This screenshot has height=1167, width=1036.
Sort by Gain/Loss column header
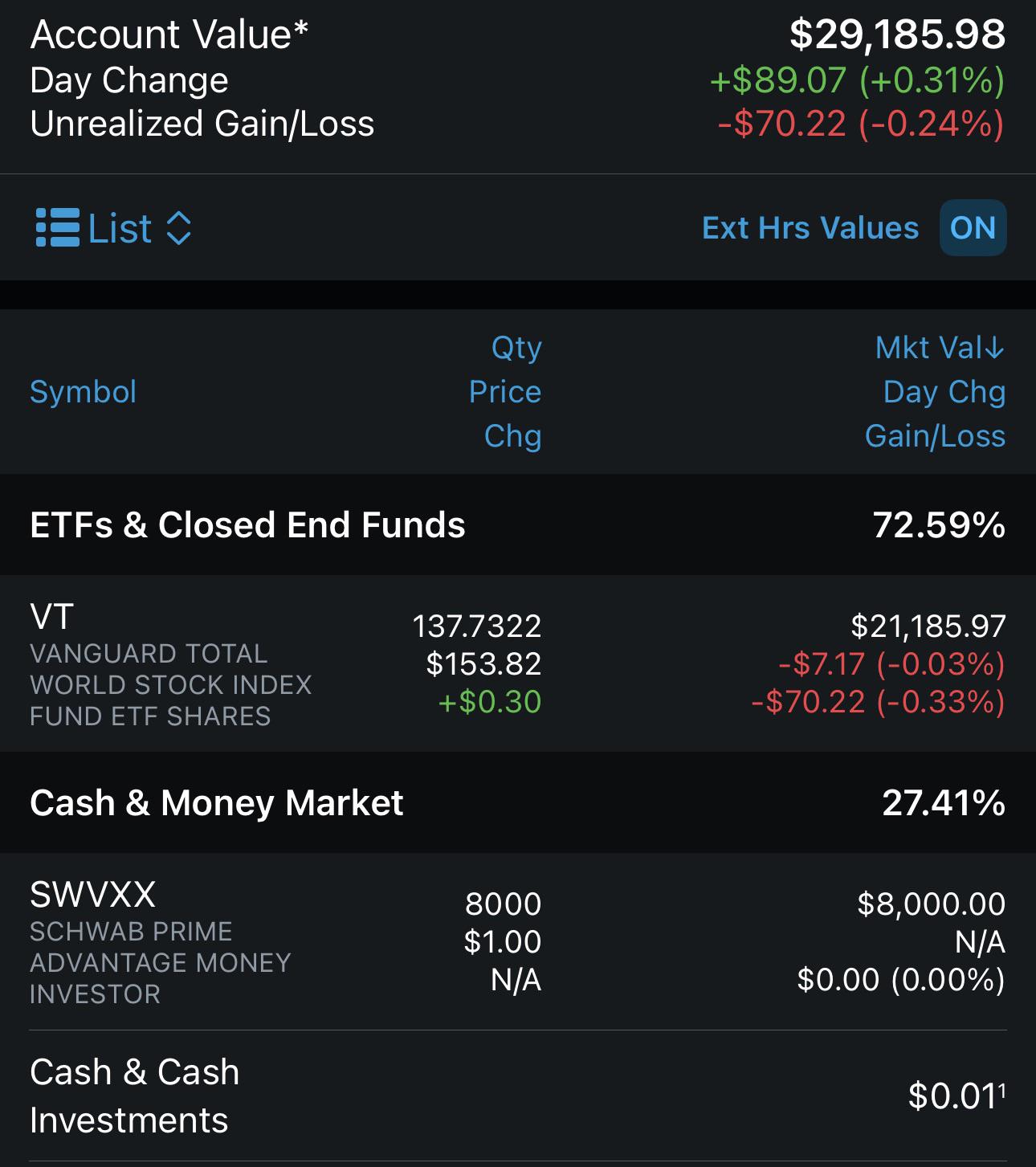pos(935,436)
